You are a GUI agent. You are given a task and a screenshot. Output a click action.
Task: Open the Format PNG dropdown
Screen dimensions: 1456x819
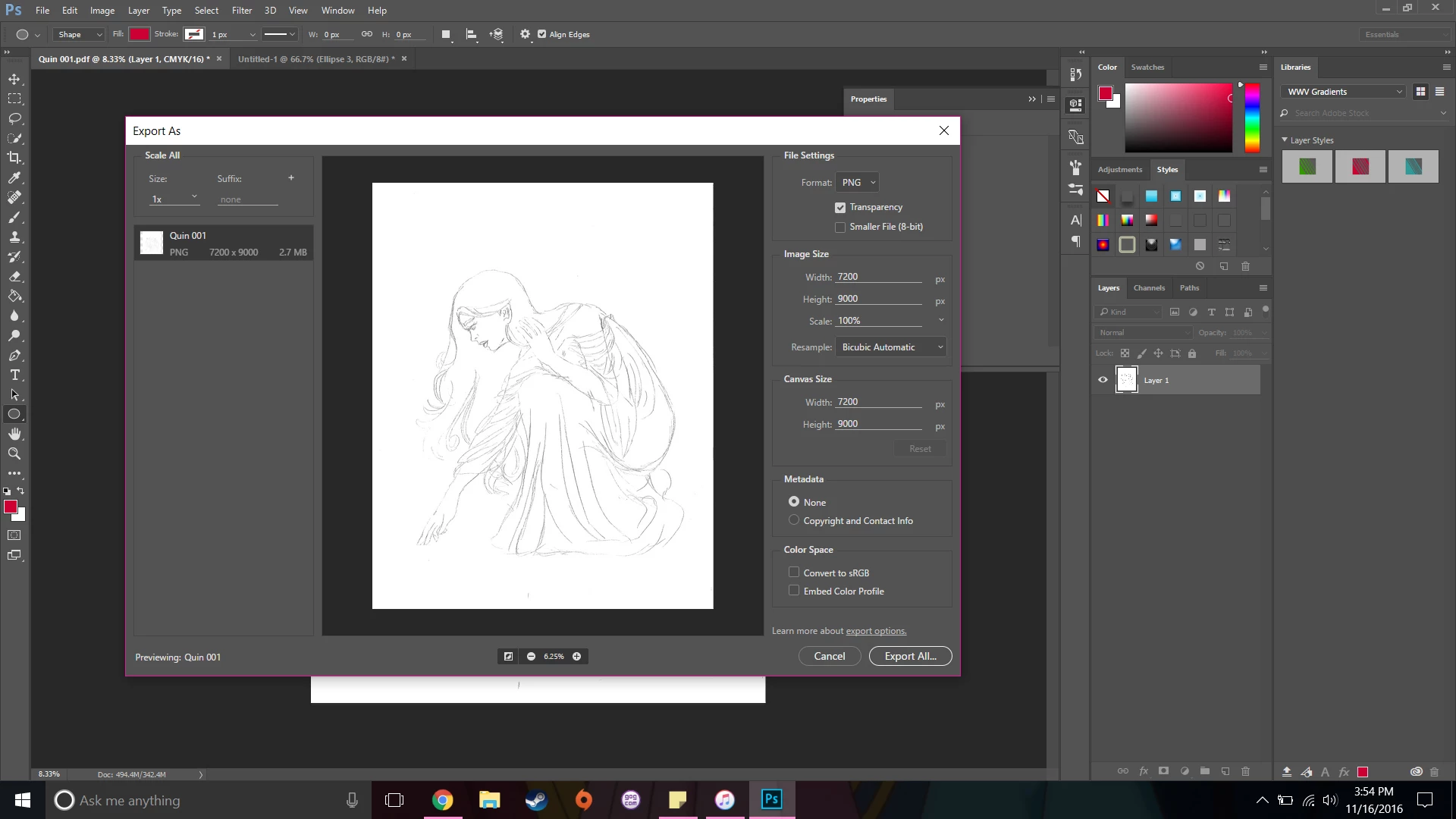[858, 182]
